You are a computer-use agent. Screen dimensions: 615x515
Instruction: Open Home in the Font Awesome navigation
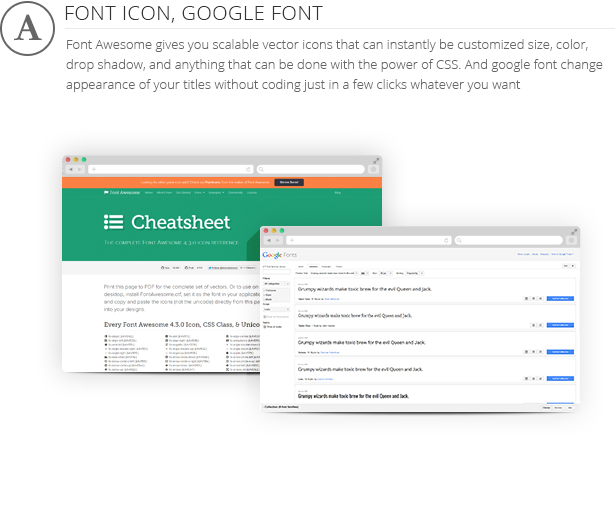(x=149, y=193)
